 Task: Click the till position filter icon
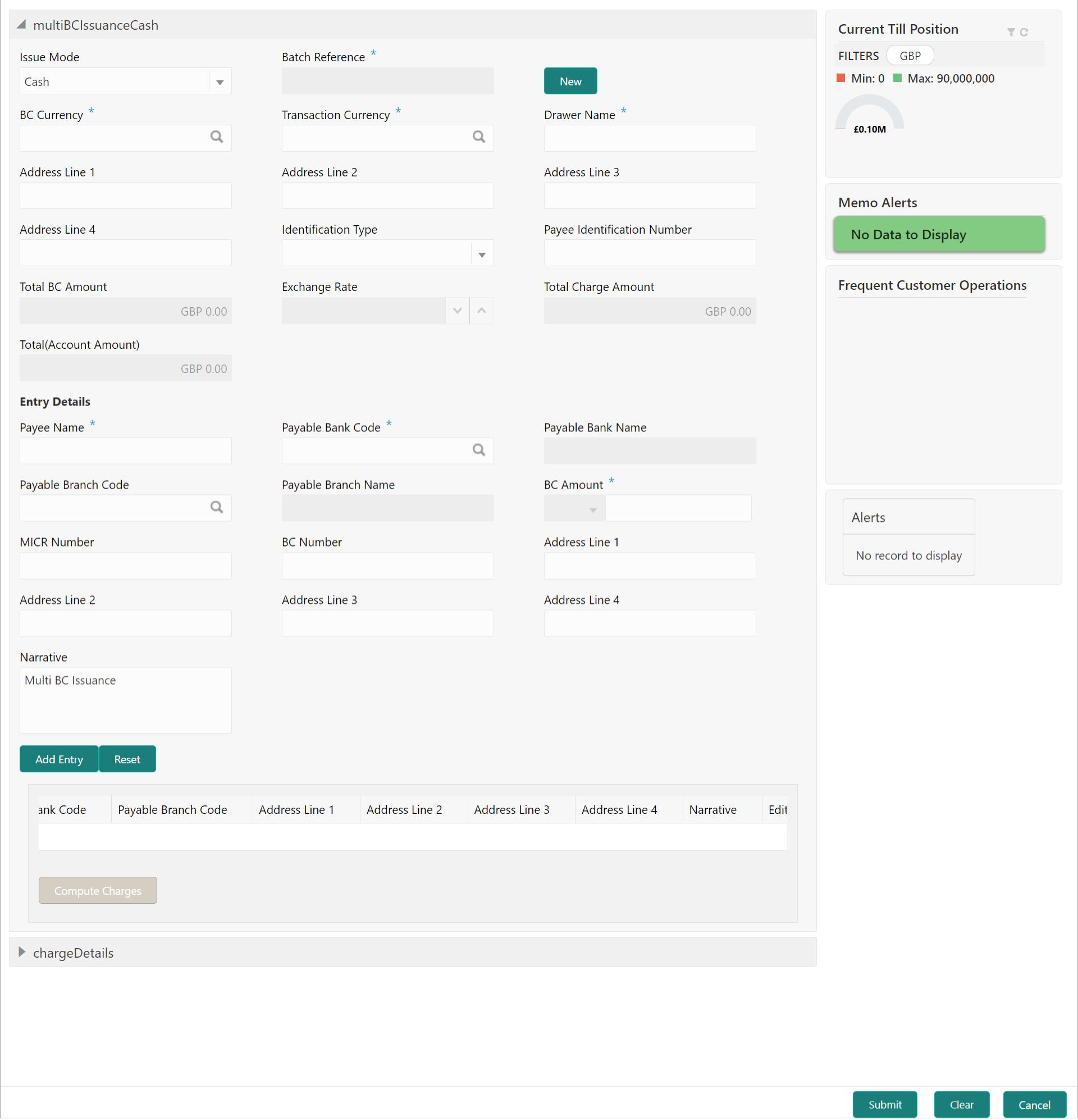pos(1011,32)
